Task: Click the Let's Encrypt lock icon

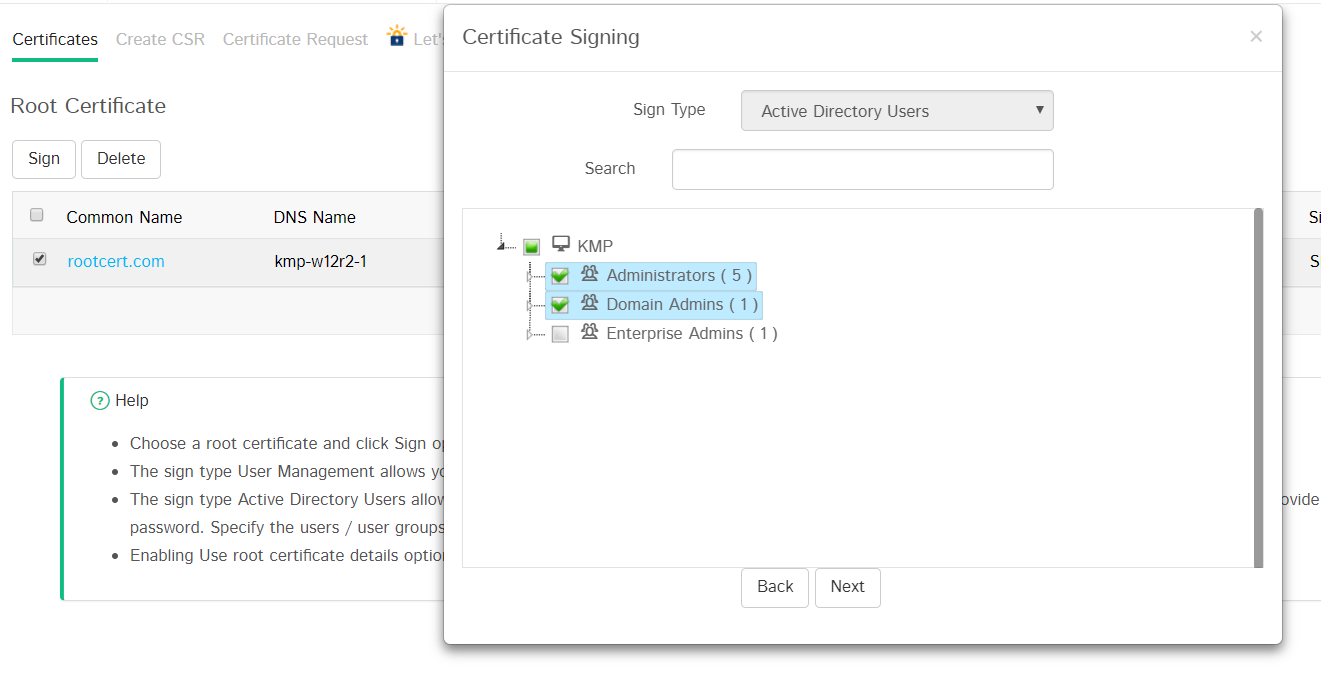Action: pyautogui.click(x=397, y=37)
